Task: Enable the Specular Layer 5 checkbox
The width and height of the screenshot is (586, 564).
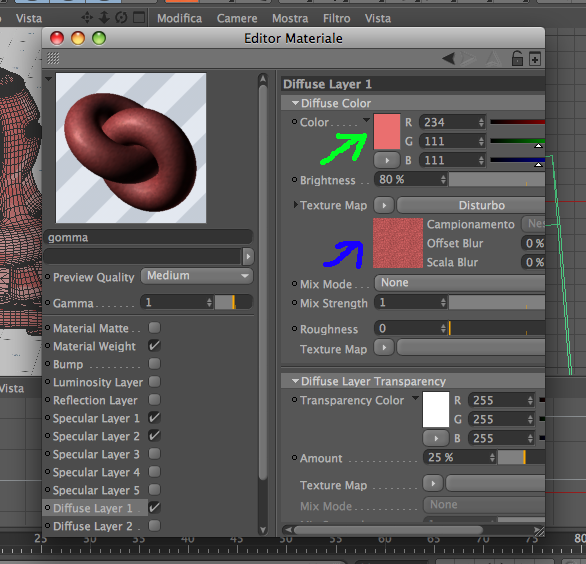Action: tap(154, 490)
